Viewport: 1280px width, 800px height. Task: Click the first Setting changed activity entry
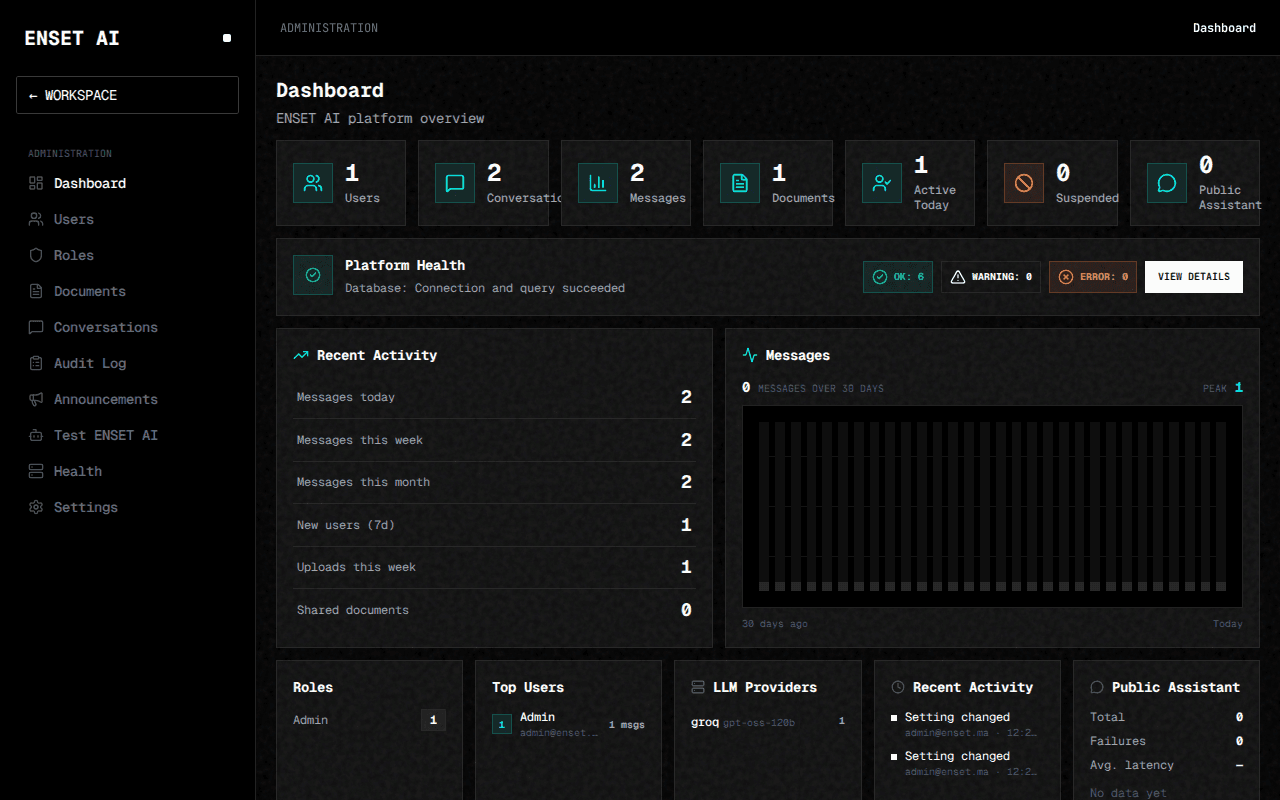point(967,724)
